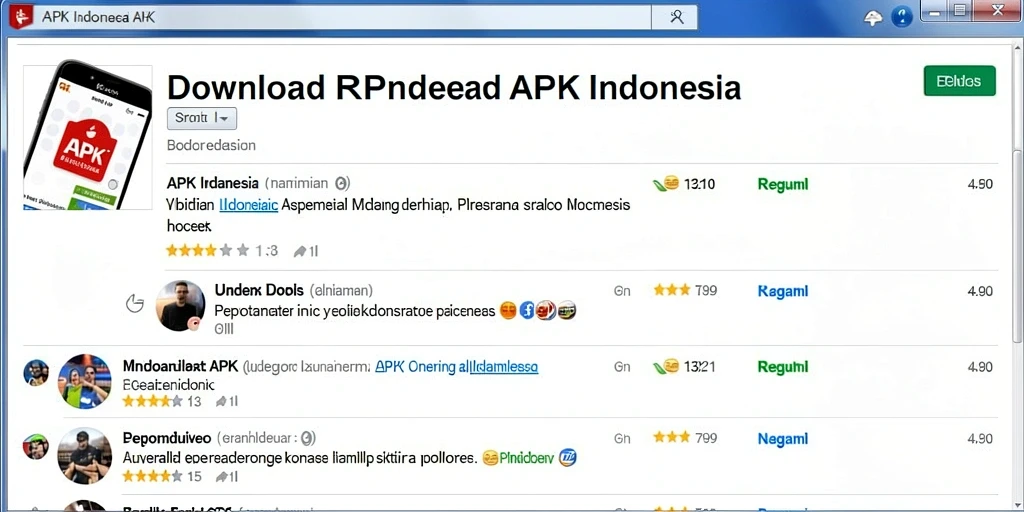Screen dimensions: 1024x512
Task: Click the loading circle icon beside Undenx Dools avatar
Action: point(135,304)
